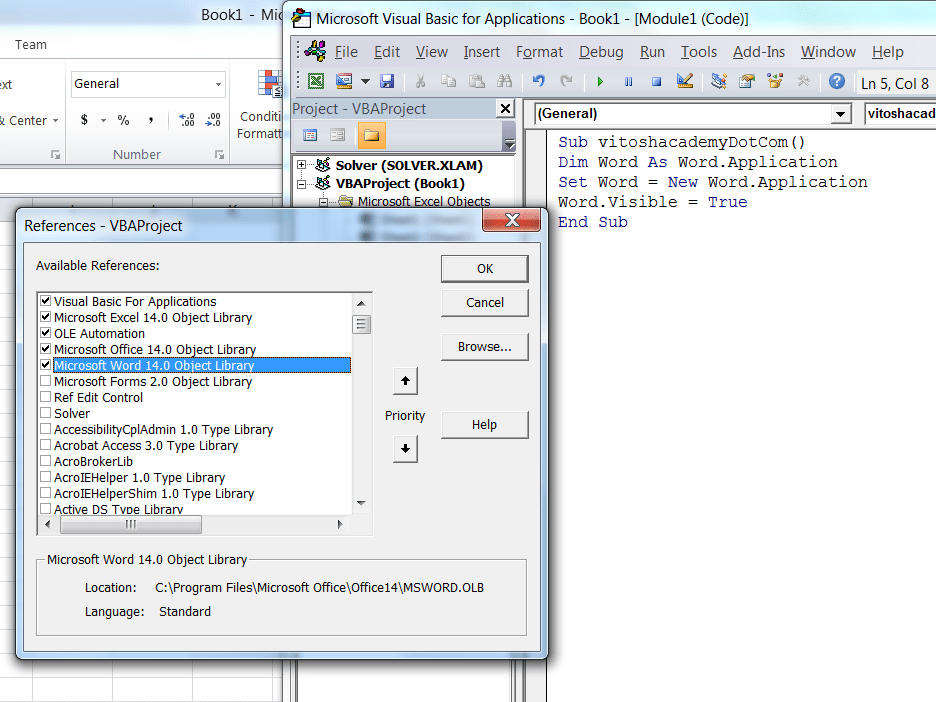The image size is (936, 702).
Task: Click the View Microsoft Excel icon
Action: [x=317, y=82]
